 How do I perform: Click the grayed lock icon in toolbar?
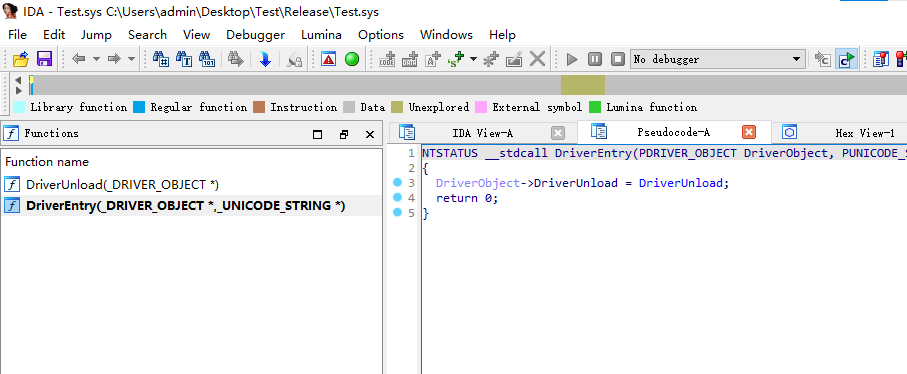[x=294, y=59]
